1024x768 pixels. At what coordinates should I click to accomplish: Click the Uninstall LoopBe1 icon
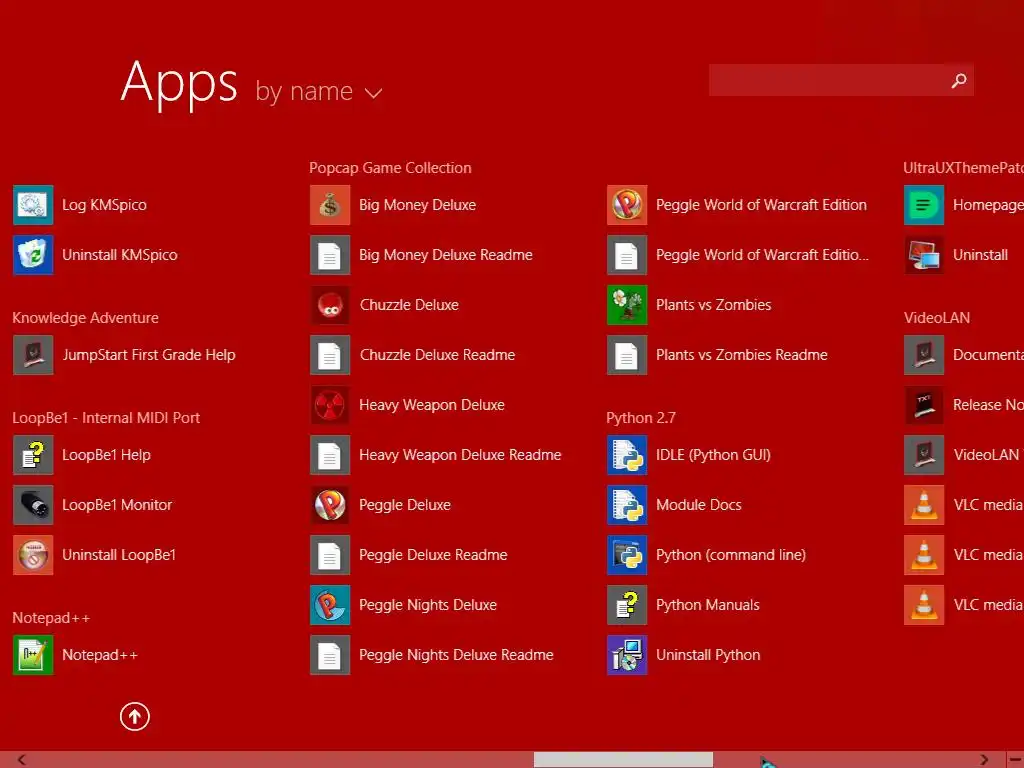[x=33, y=555]
